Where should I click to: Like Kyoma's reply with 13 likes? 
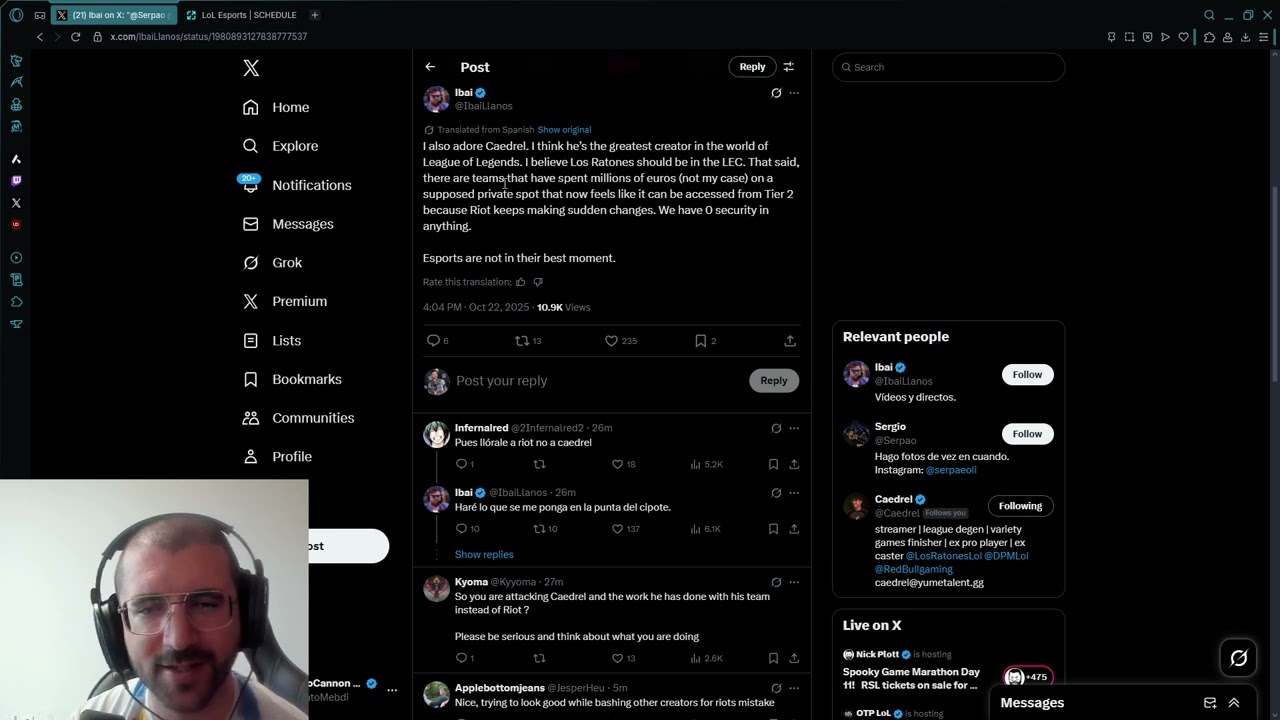click(617, 658)
